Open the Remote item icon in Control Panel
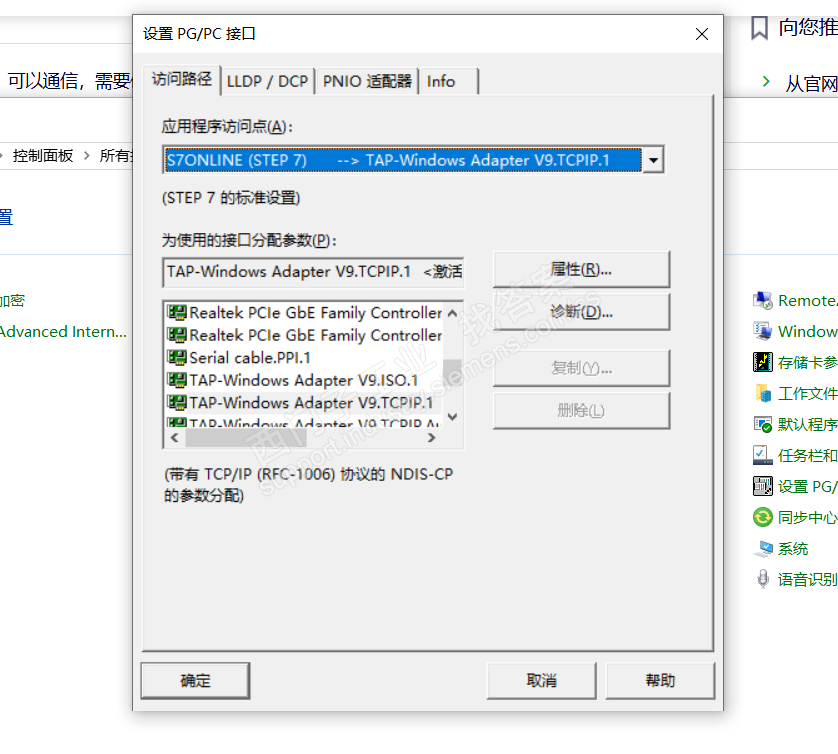The width and height of the screenshot is (838, 754). [x=763, y=301]
